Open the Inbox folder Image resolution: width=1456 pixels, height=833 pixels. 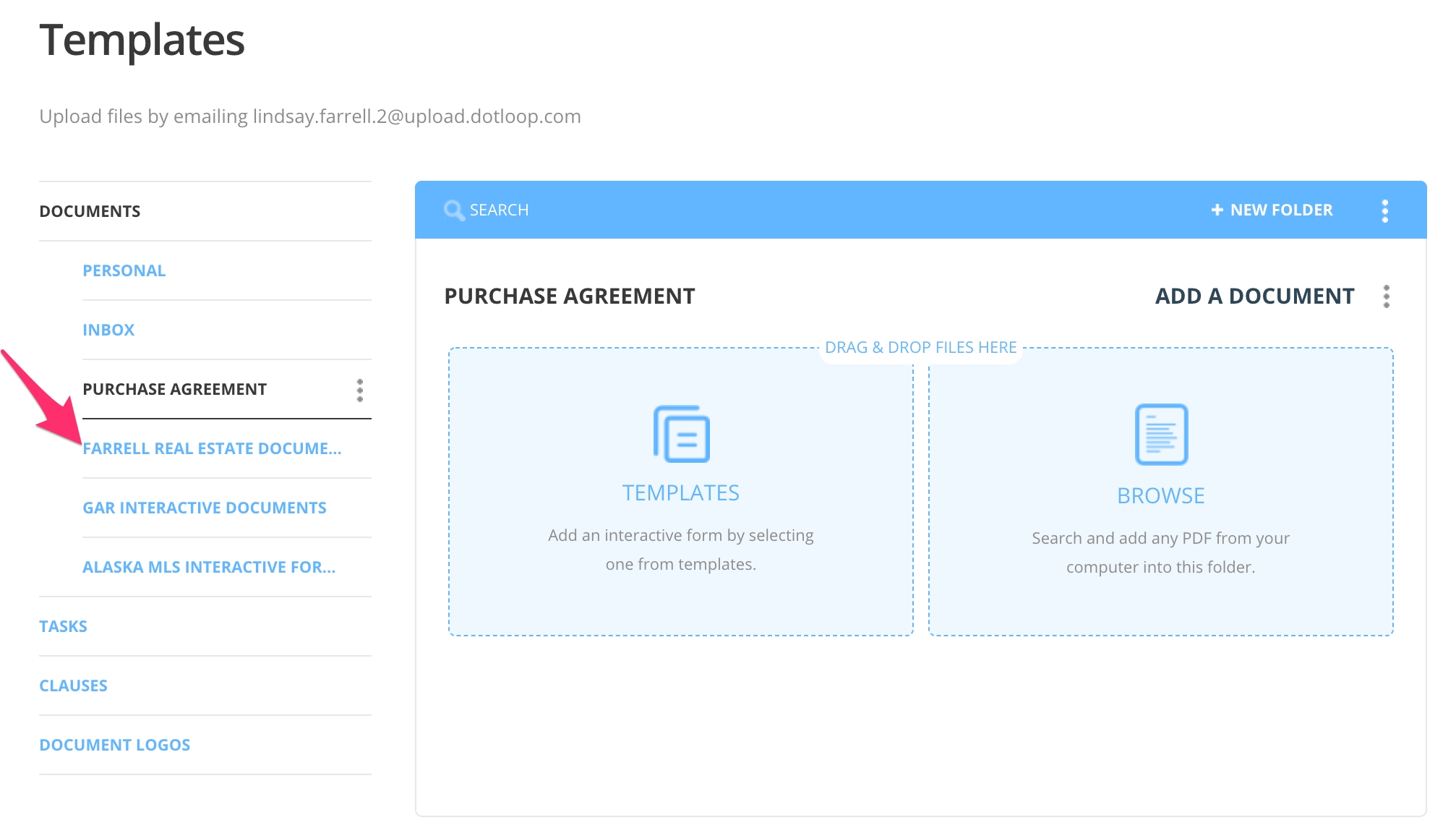(108, 330)
